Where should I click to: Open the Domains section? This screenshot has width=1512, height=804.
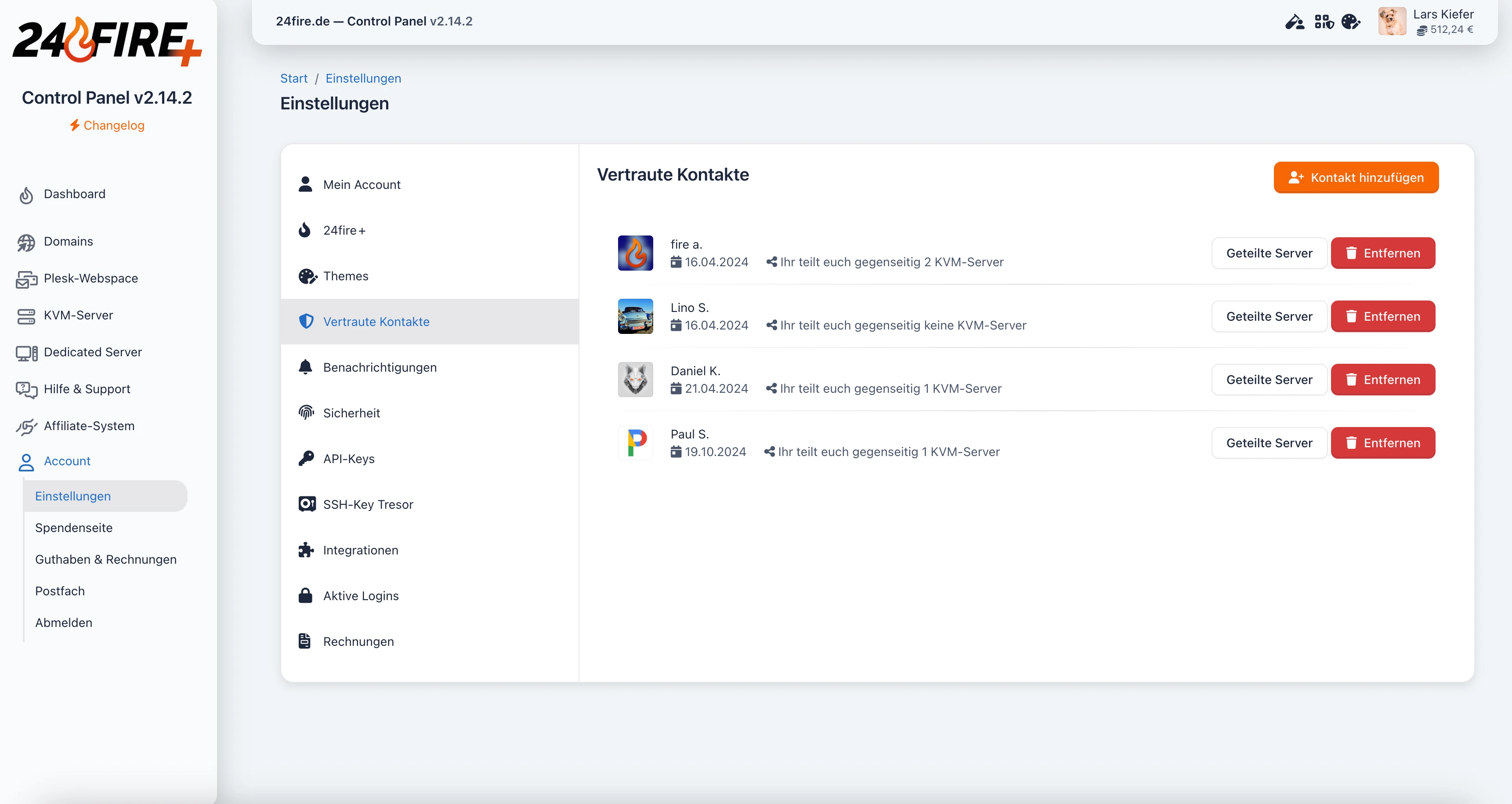(68, 241)
